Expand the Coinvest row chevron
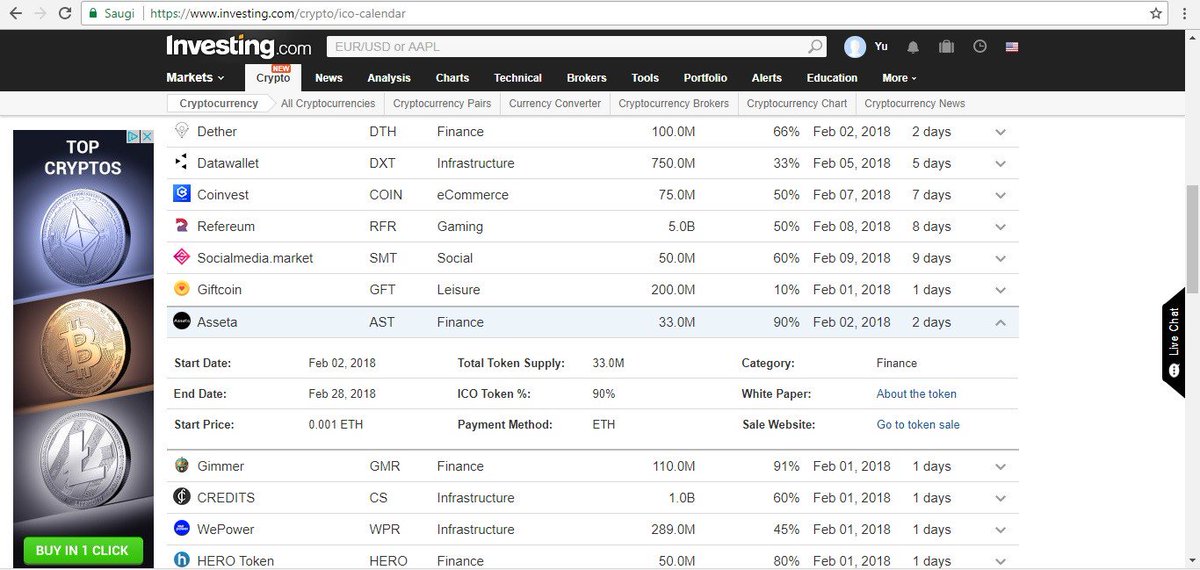The height and width of the screenshot is (570, 1200). coord(1000,195)
